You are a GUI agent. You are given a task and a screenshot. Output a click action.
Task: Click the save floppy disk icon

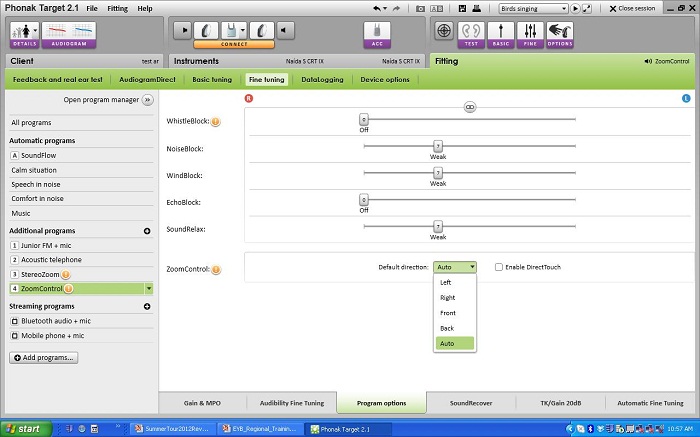coord(462,8)
